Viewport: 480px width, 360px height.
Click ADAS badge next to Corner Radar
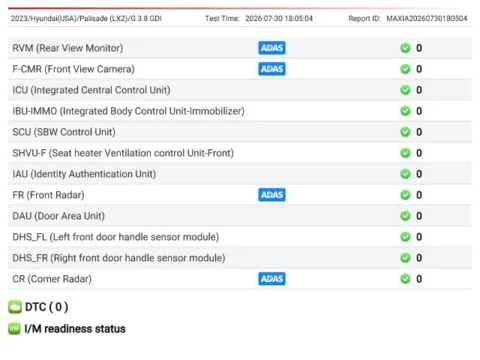pyautogui.click(x=272, y=279)
